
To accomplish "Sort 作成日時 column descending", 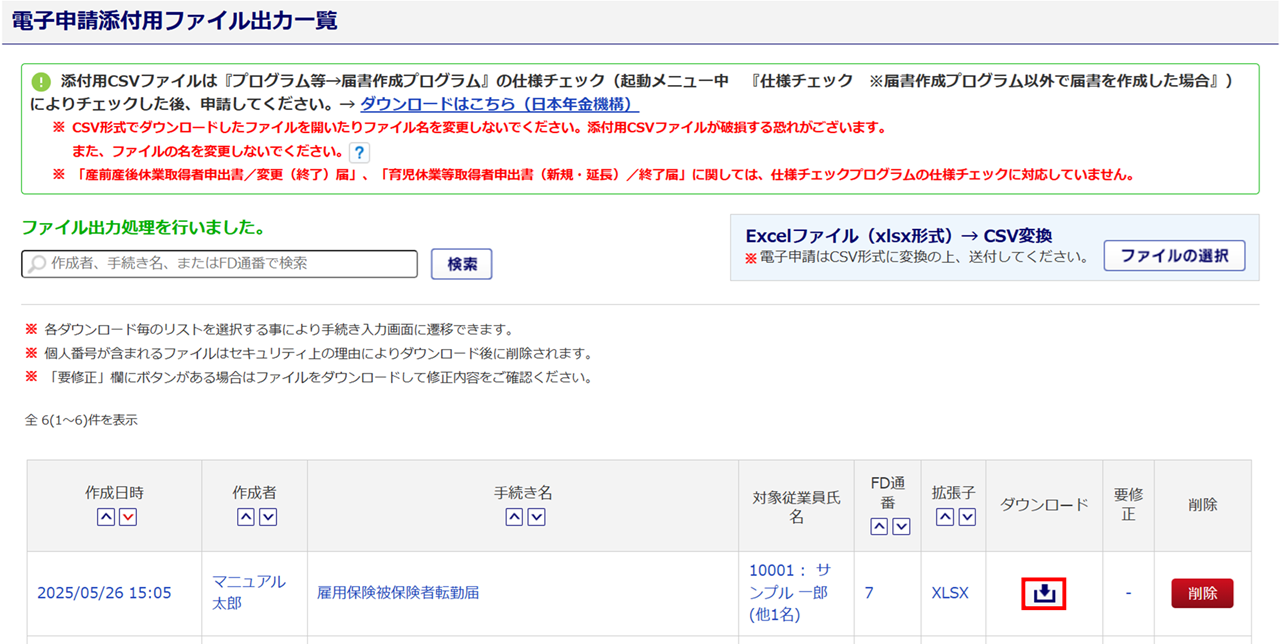I will point(127,517).
